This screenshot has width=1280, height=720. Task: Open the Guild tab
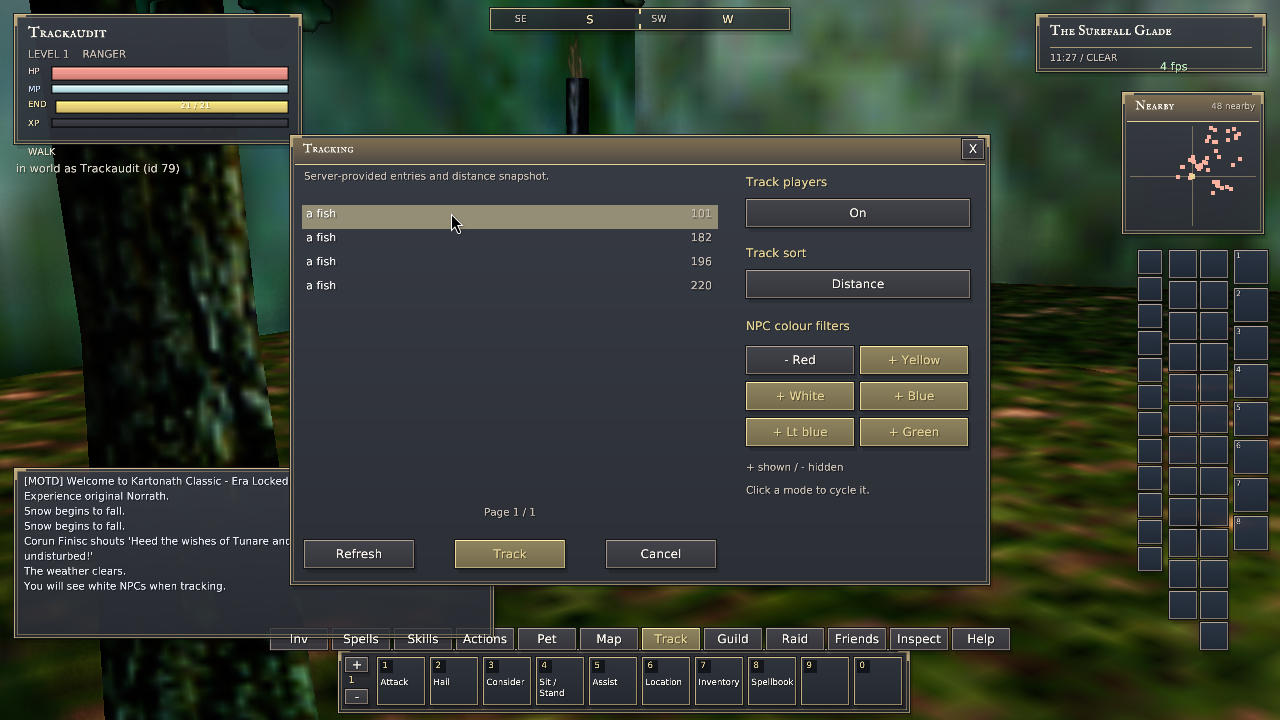733,639
